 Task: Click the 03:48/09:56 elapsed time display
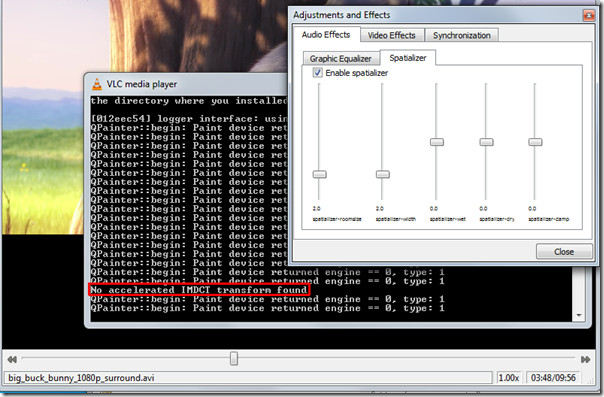pyautogui.click(x=553, y=378)
